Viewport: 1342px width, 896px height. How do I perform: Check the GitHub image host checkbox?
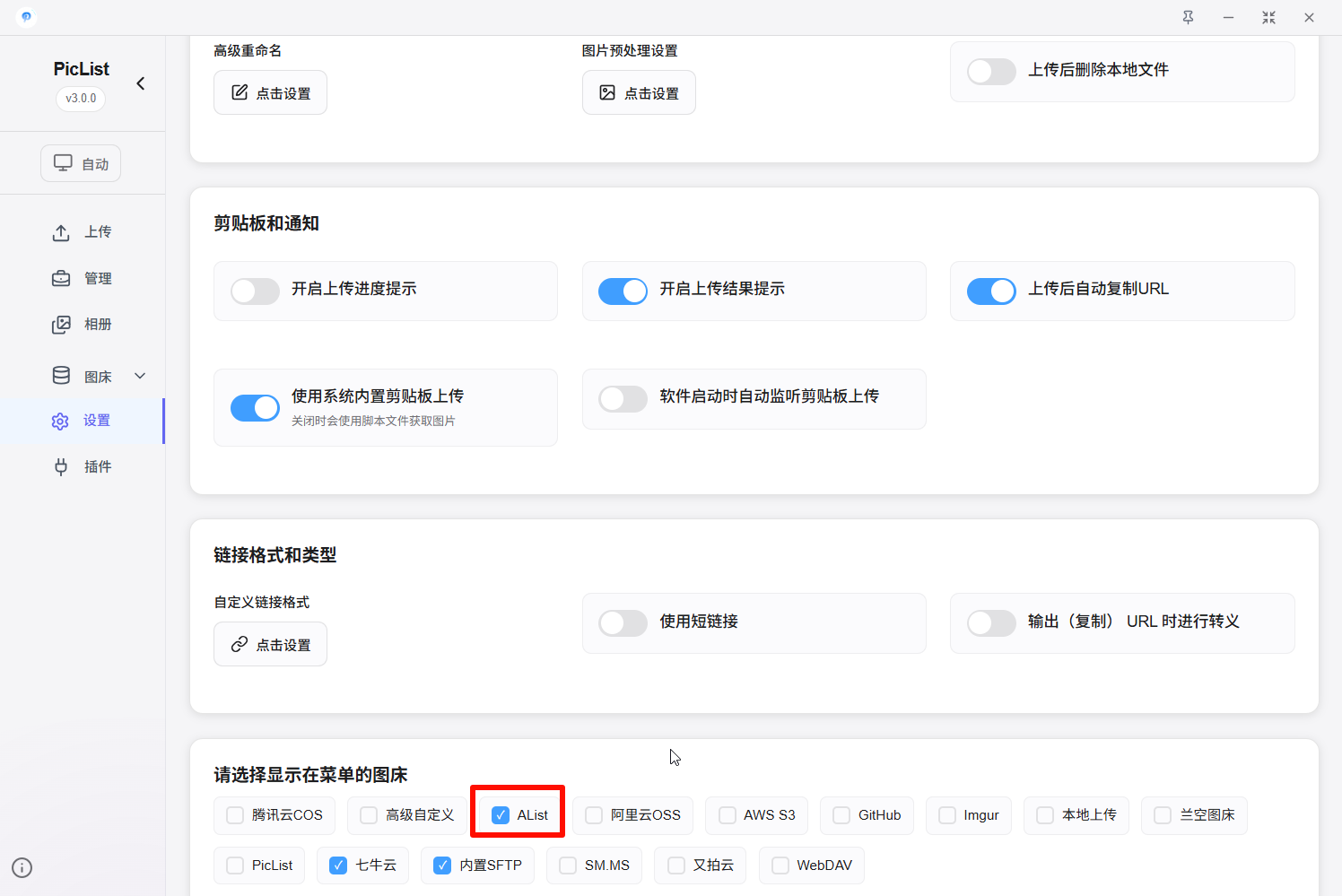[841, 815]
